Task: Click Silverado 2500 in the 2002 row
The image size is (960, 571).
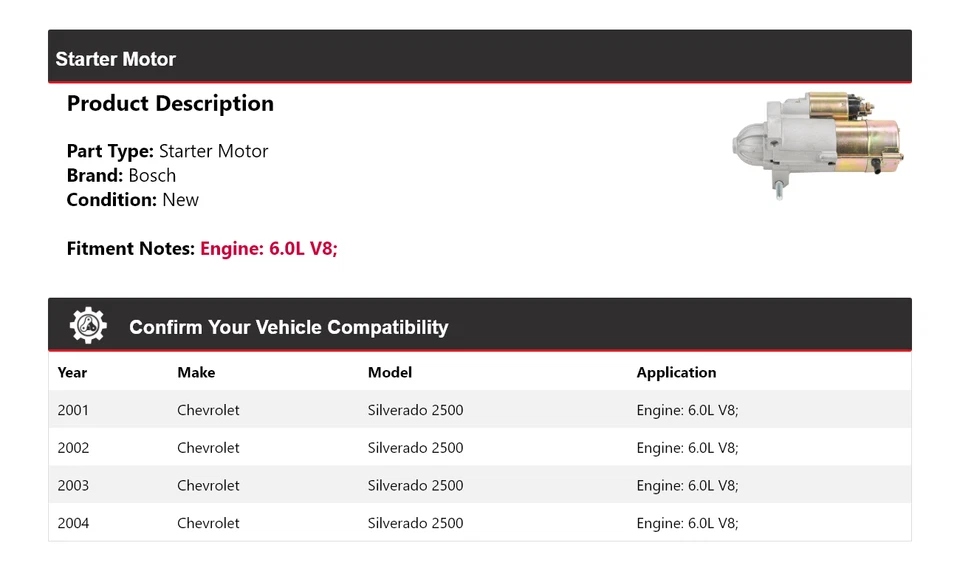Action: tap(415, 448)
